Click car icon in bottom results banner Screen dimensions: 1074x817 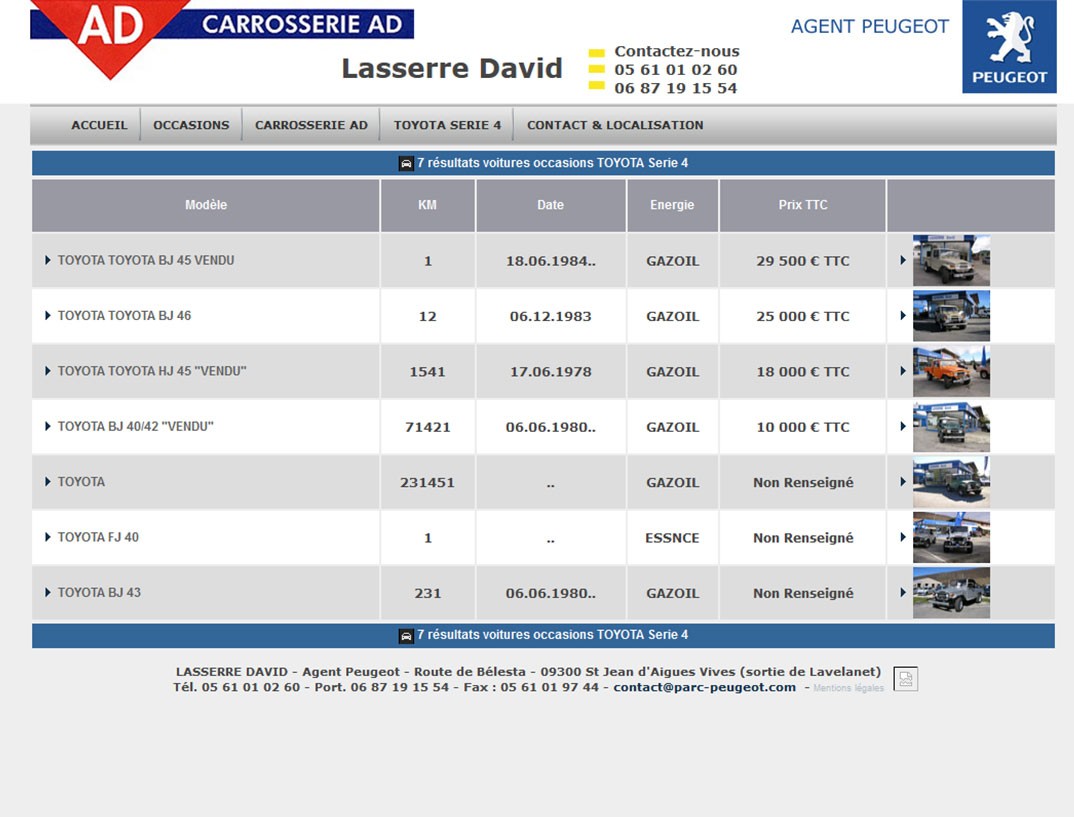[x=406, y=635]
